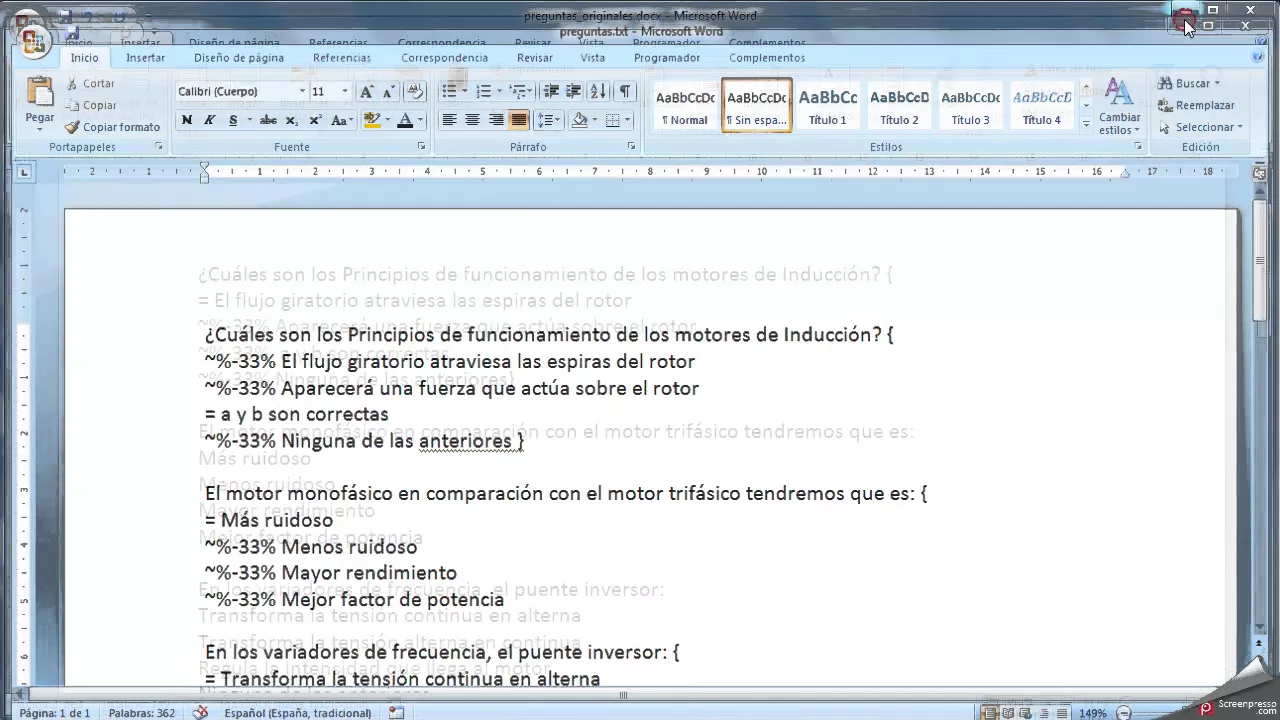The height and width of the screenshot is (720, 1280).
Task: Click the Palabras: 362 word count
Action: click(141, 713)
